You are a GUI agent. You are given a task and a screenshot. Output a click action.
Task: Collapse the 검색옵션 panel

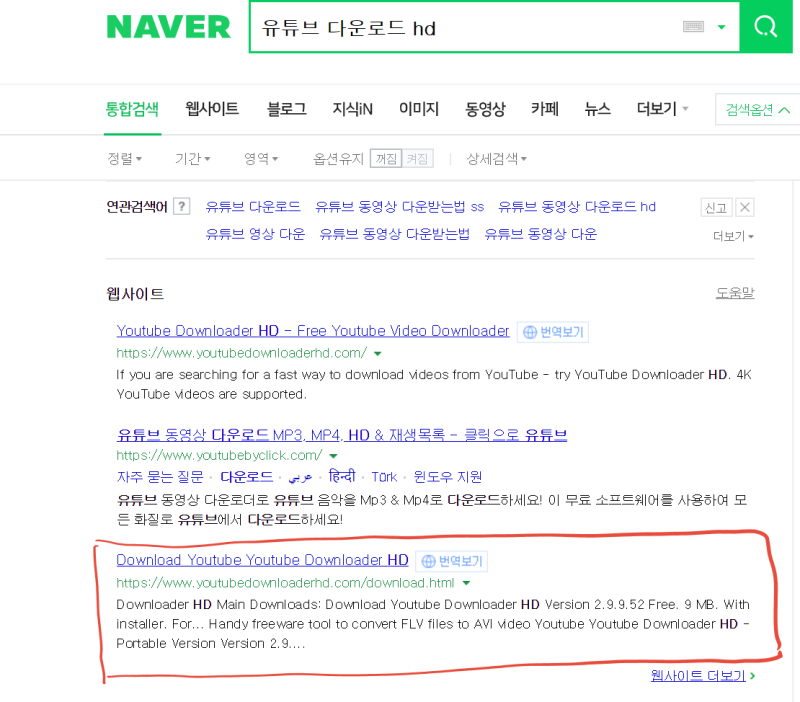pos(757,109)
